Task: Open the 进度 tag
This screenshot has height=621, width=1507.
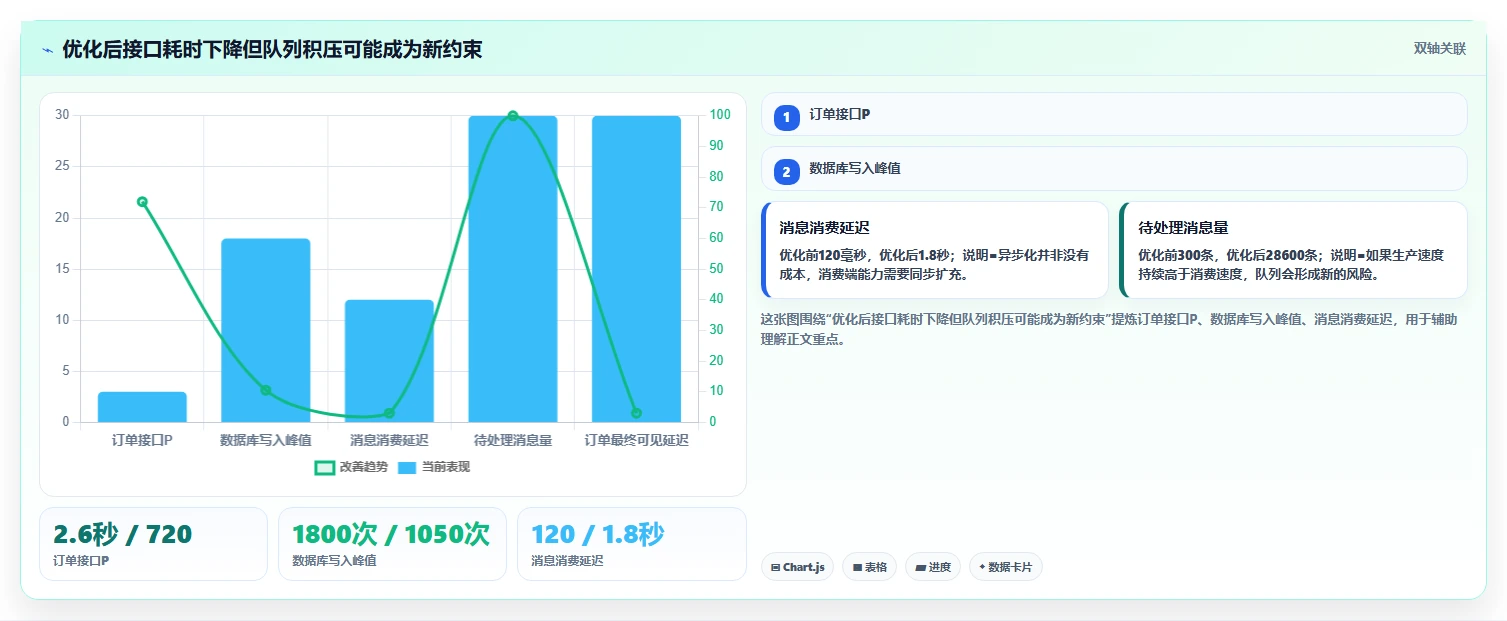Action: (x=932, y=567)
